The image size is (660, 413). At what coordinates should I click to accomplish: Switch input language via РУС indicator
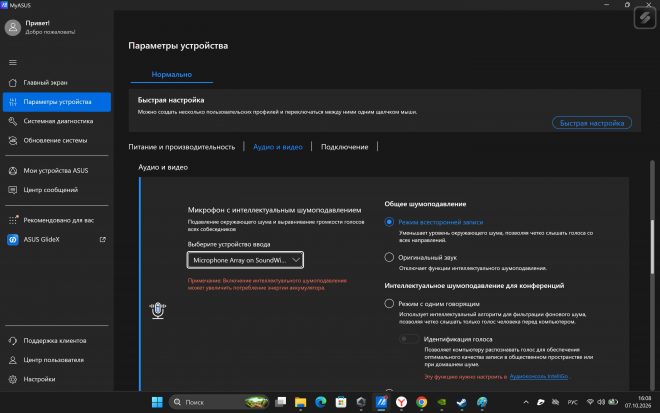572,402
